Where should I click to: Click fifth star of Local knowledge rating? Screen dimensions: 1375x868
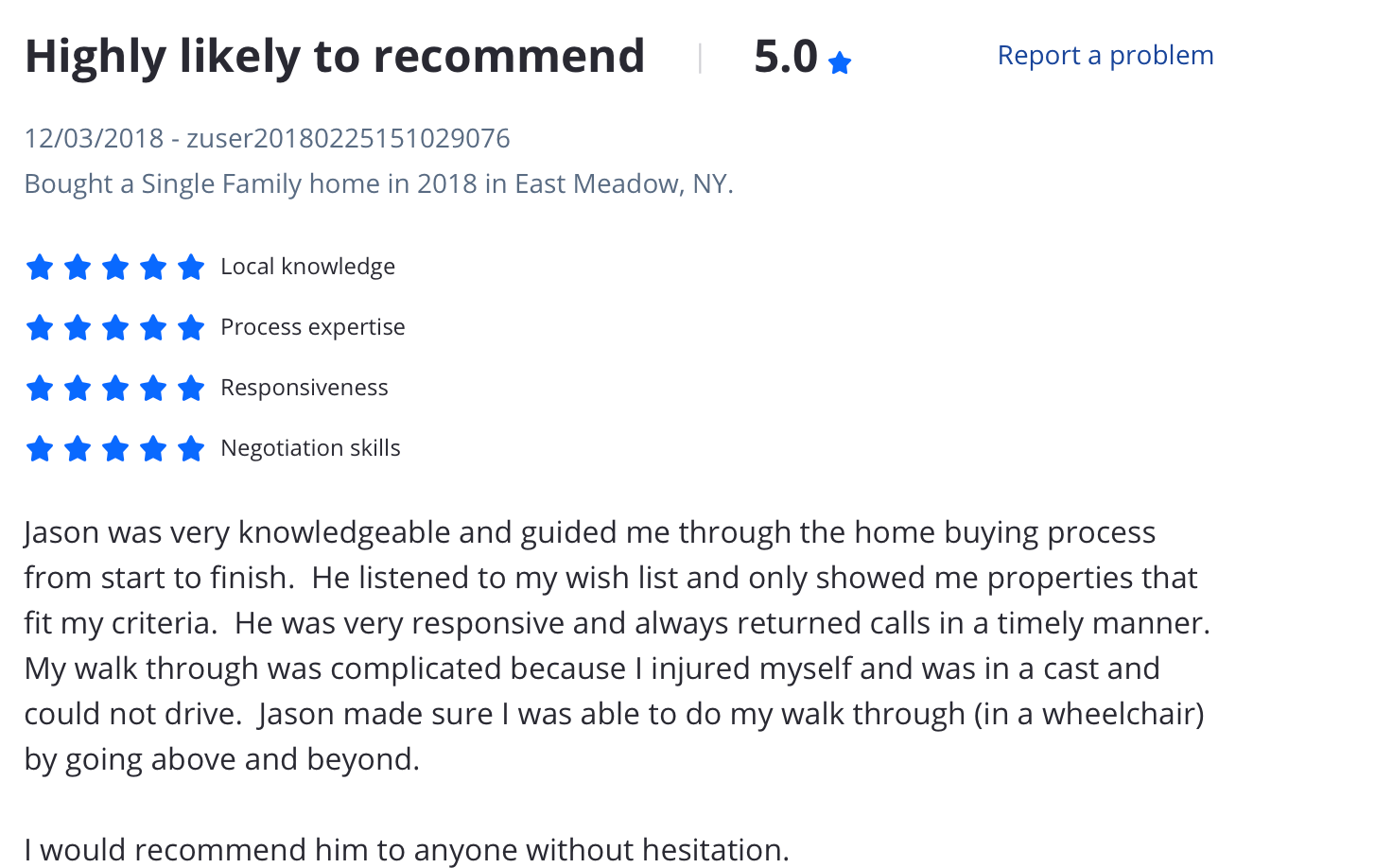pyautogui.click(x=191, y=268)
